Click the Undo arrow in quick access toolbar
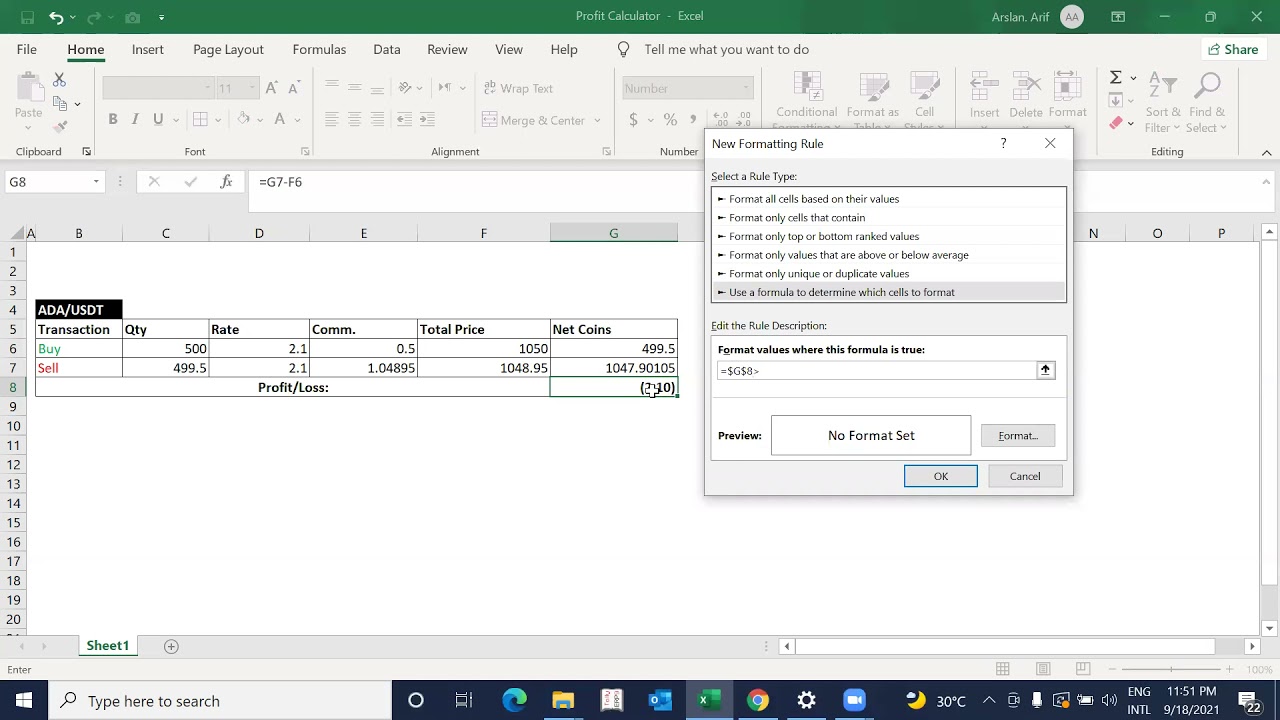 point(56,17)
